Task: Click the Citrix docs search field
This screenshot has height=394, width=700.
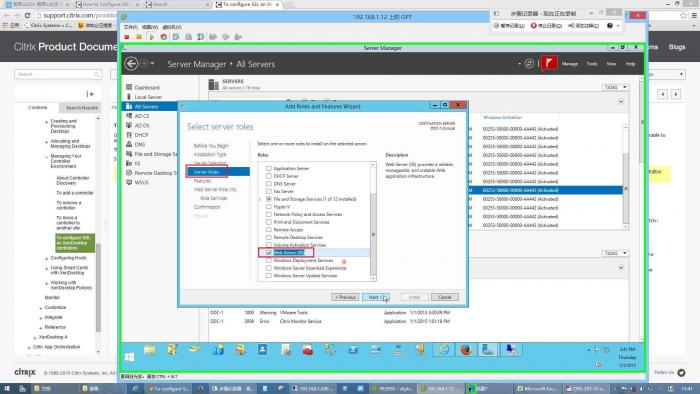Action: [58, 74]
